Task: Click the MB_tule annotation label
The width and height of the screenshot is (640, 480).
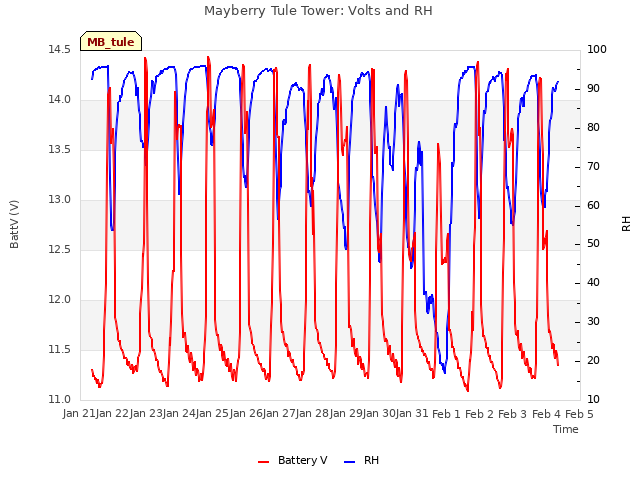Action: point(111,42)
